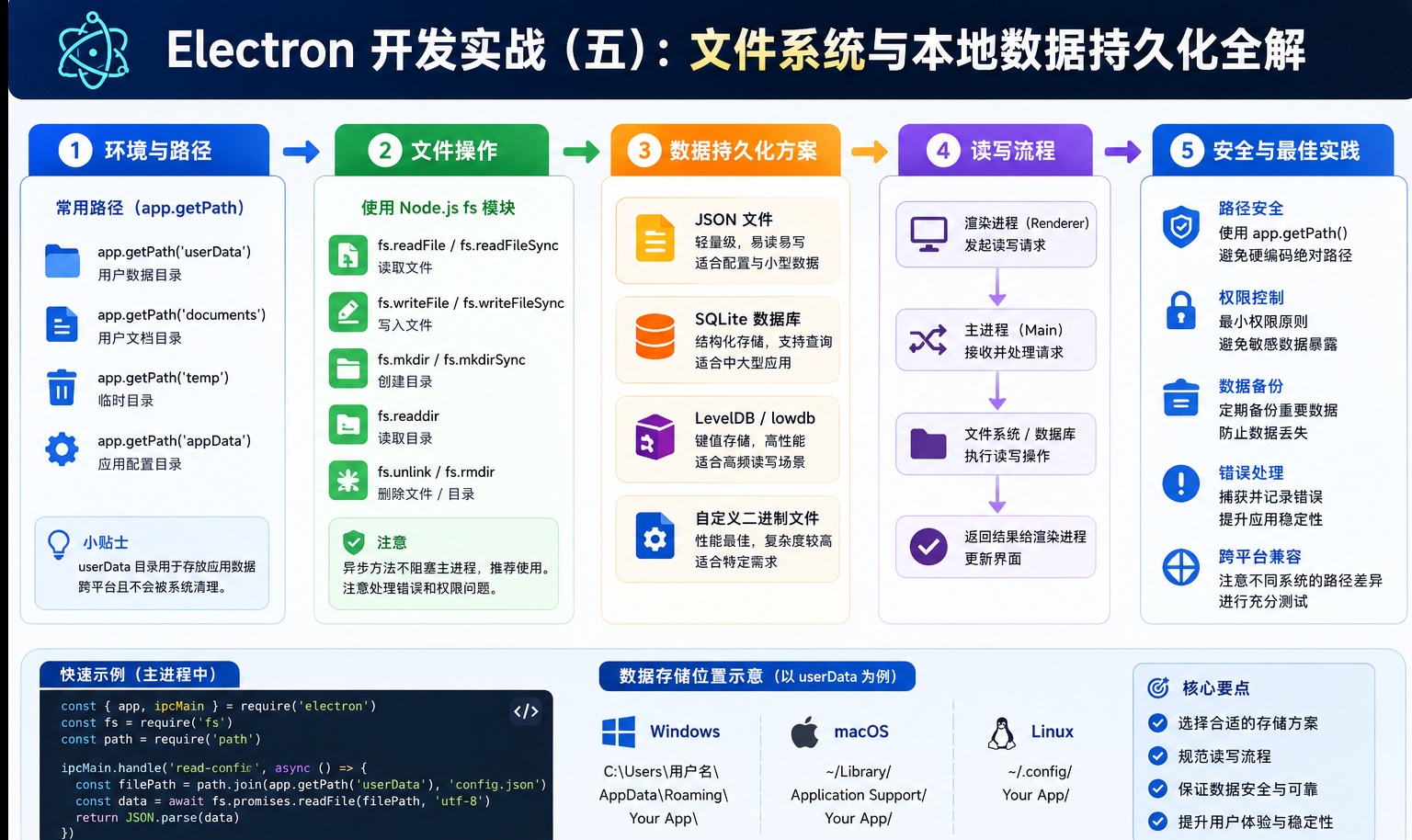
Task: Click the fs.readdir text
Action: [408, 415]
